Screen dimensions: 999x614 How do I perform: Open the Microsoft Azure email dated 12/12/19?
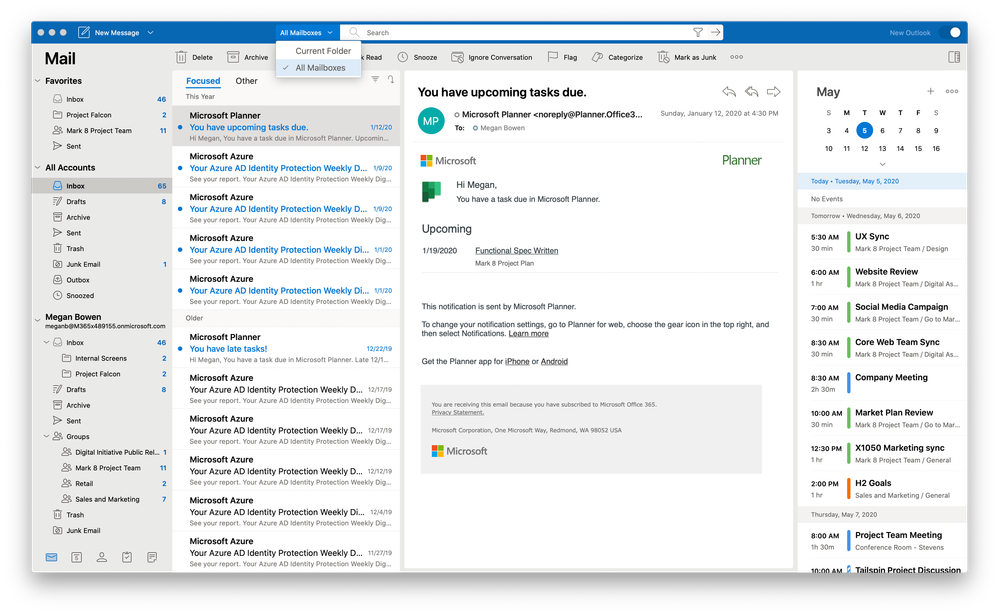pos(286,470)
